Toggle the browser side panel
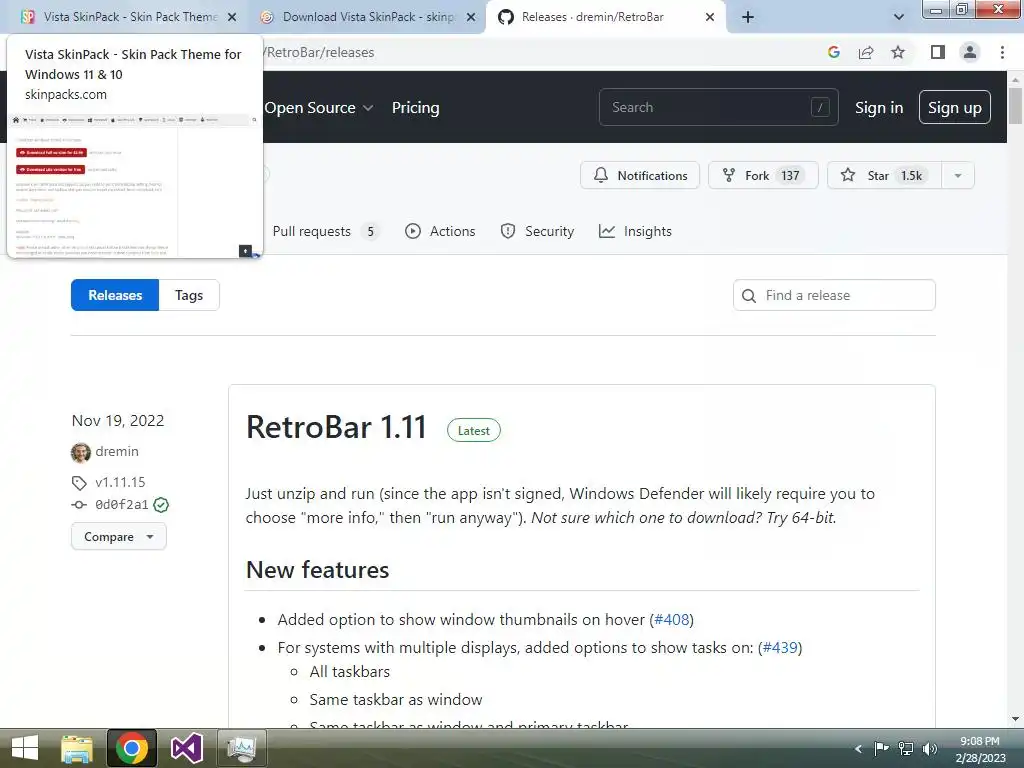The image size is (1024, 768). [938, 52]
